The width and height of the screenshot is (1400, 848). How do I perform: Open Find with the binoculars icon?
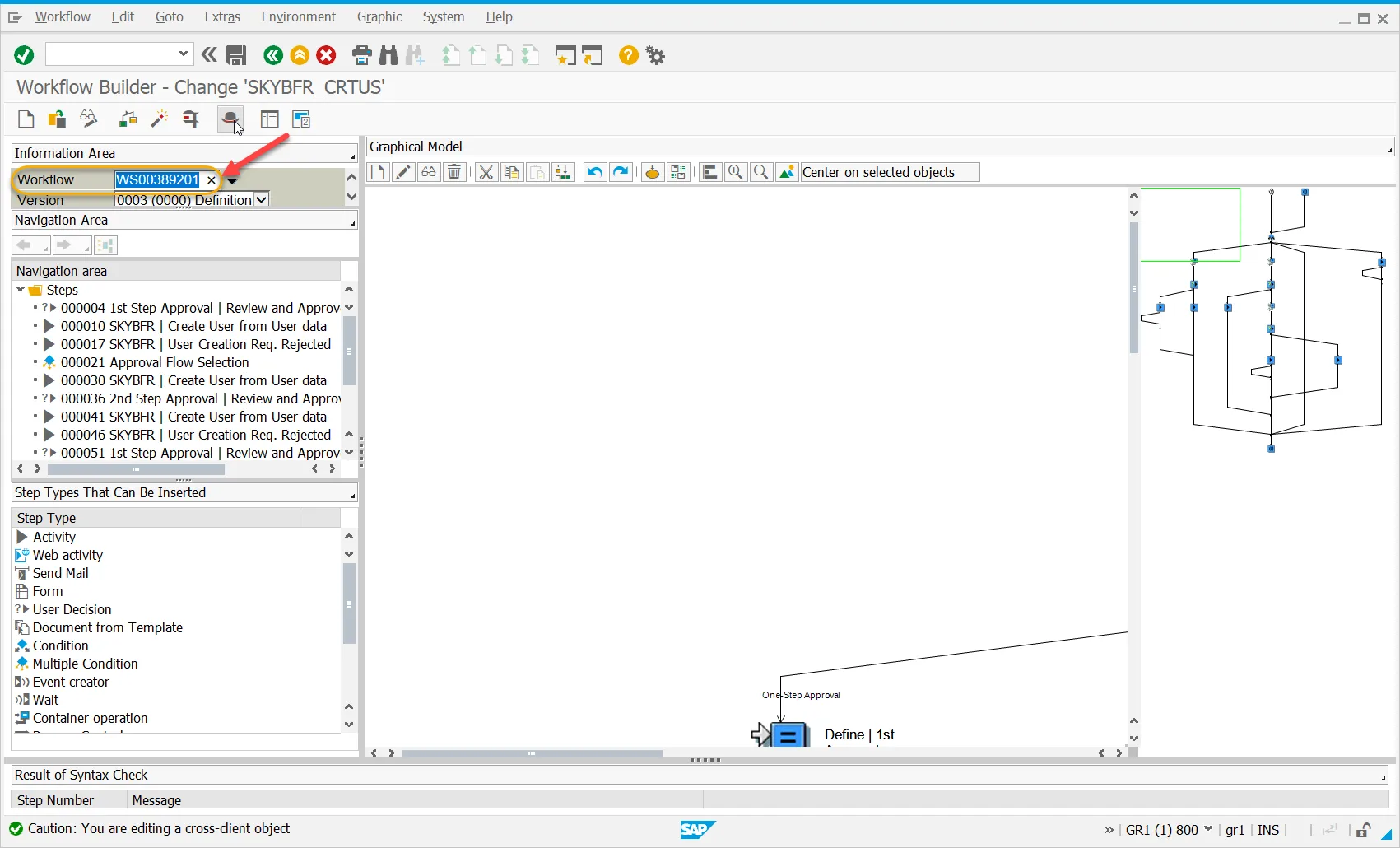[388, 55]
